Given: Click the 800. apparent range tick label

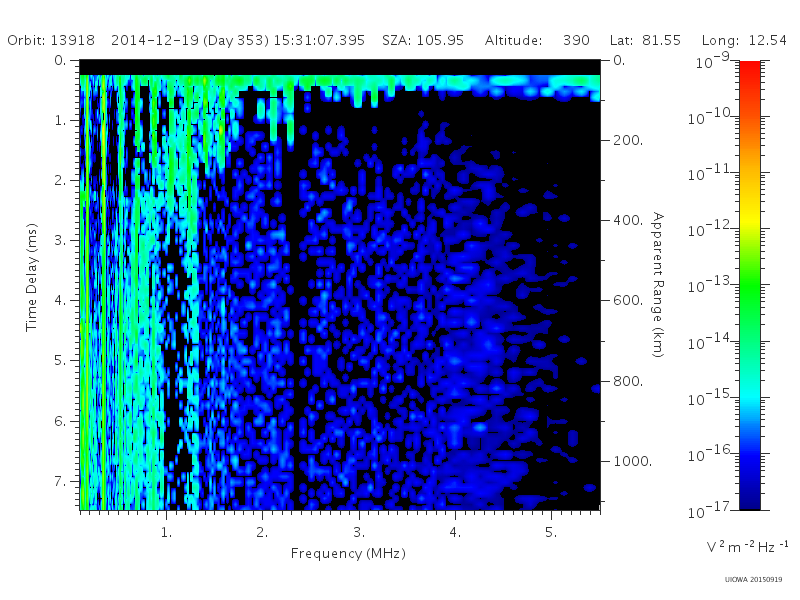Looking at the screenshot, I should (629, 381).
